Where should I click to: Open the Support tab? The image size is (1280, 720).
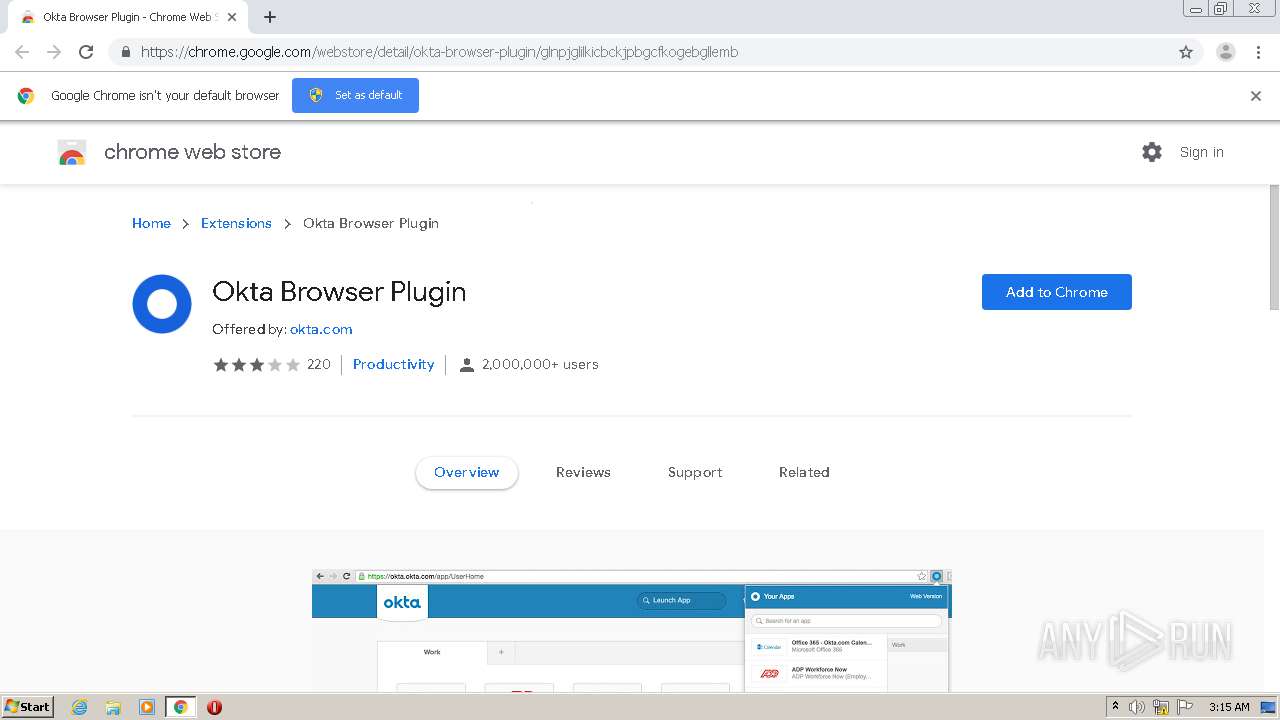click(695, 472)
